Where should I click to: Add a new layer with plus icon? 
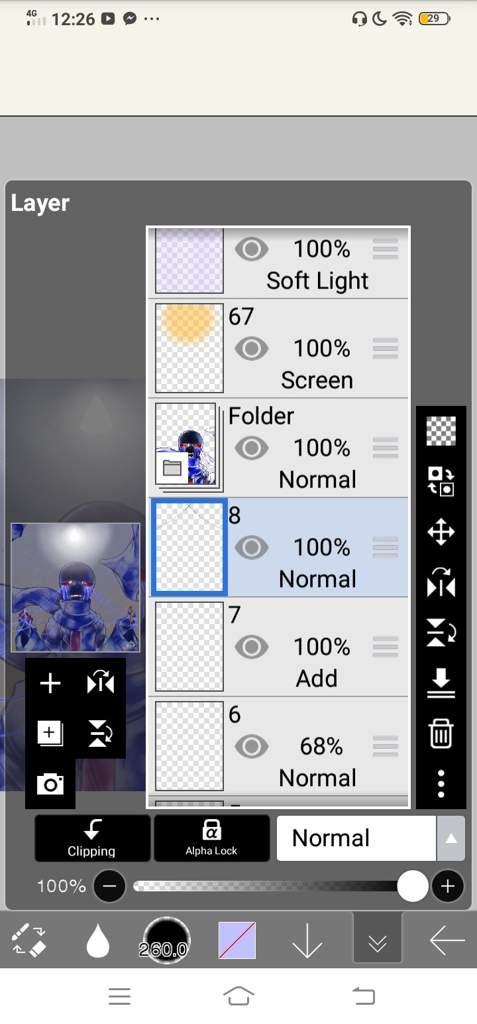pyautogui.click(x=50, y=684)
